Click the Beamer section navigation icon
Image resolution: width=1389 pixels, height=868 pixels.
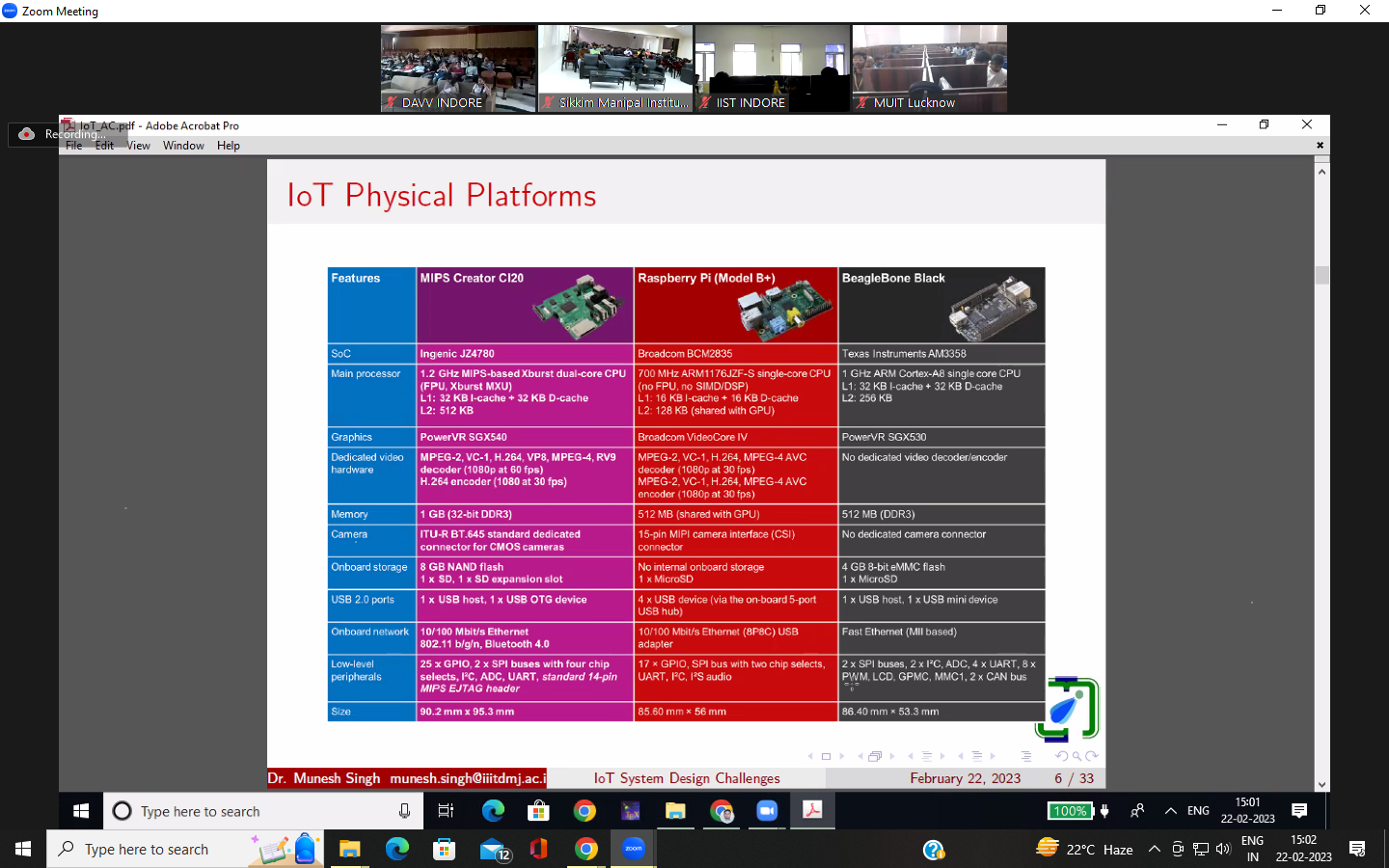point(976,756)
